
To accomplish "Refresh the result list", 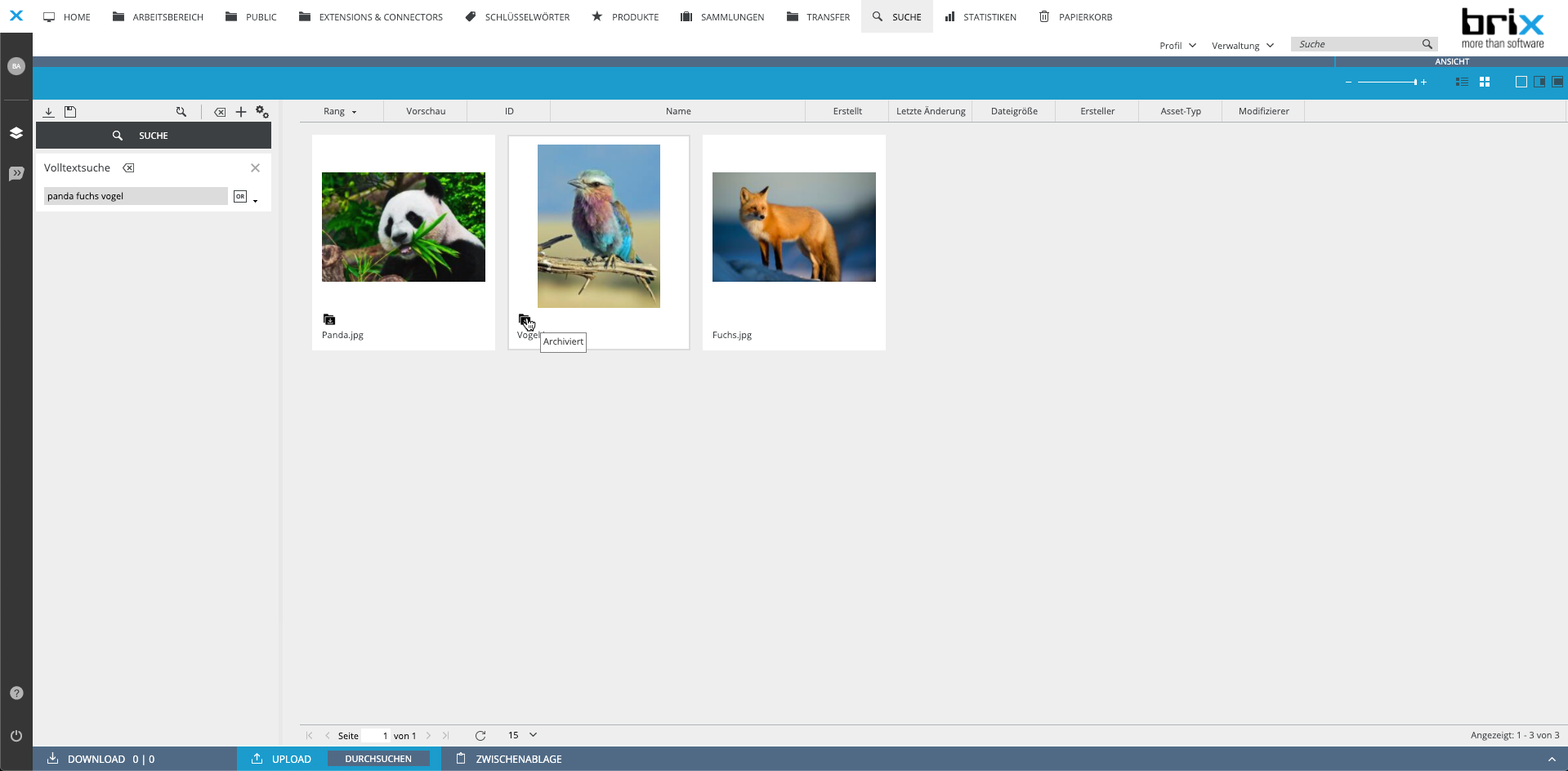I will 480,735.
